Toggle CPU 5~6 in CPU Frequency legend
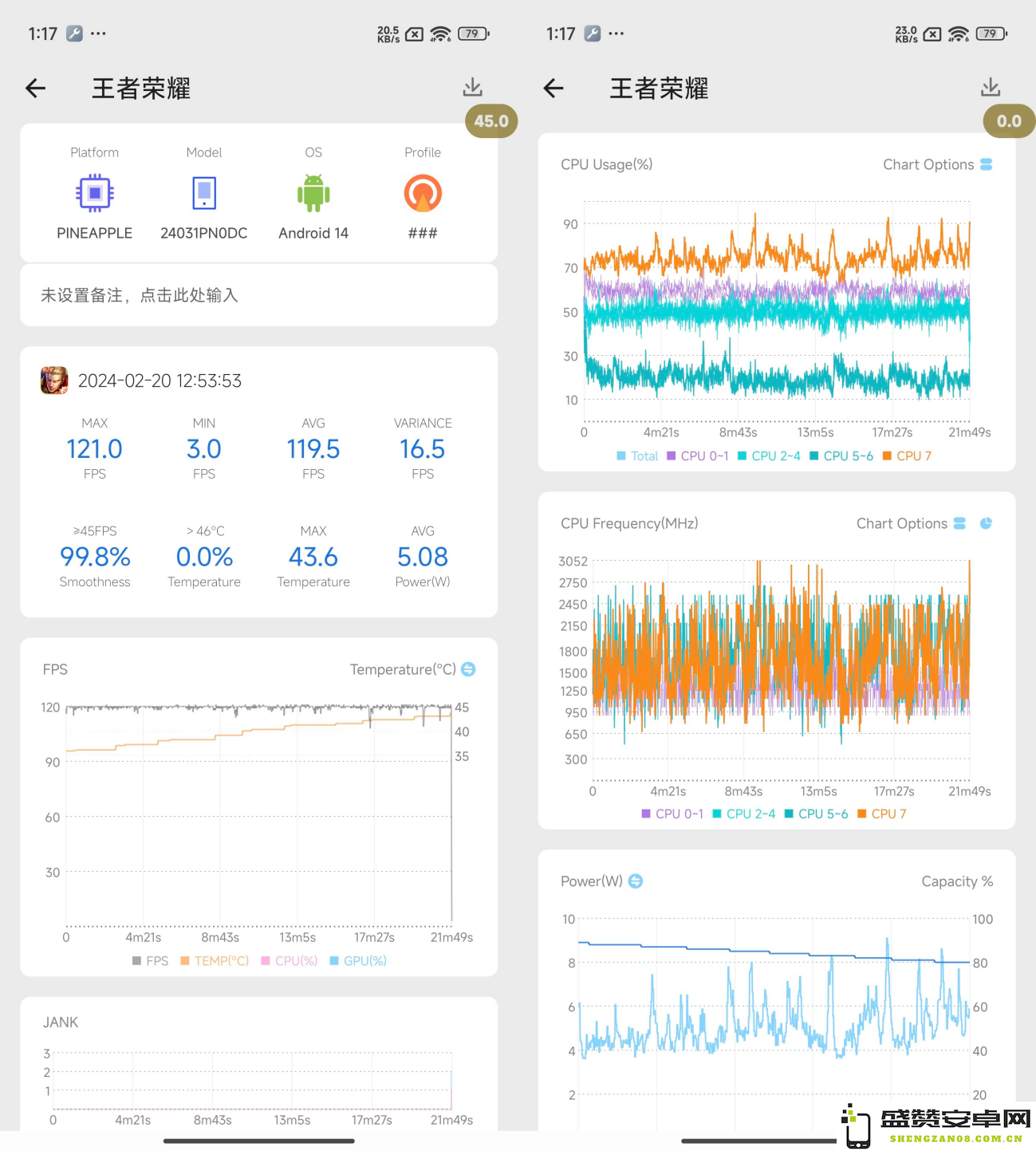This screenshot has width=1036, height=1151. pos(816,814)
